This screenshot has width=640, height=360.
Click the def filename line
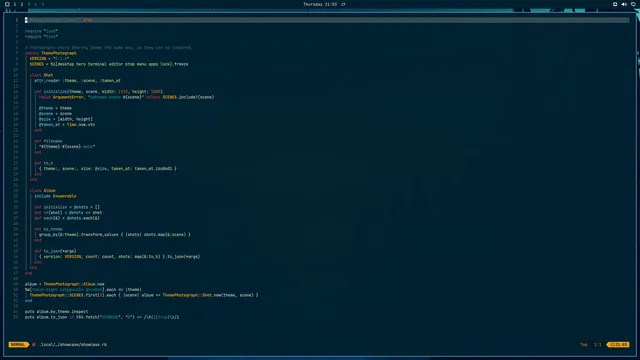point(48,141)
